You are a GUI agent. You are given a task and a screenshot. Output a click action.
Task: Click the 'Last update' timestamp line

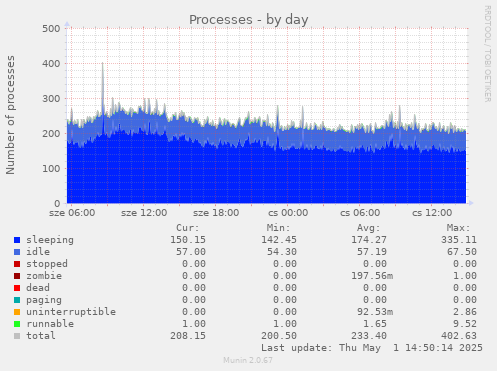coord(372,348)
